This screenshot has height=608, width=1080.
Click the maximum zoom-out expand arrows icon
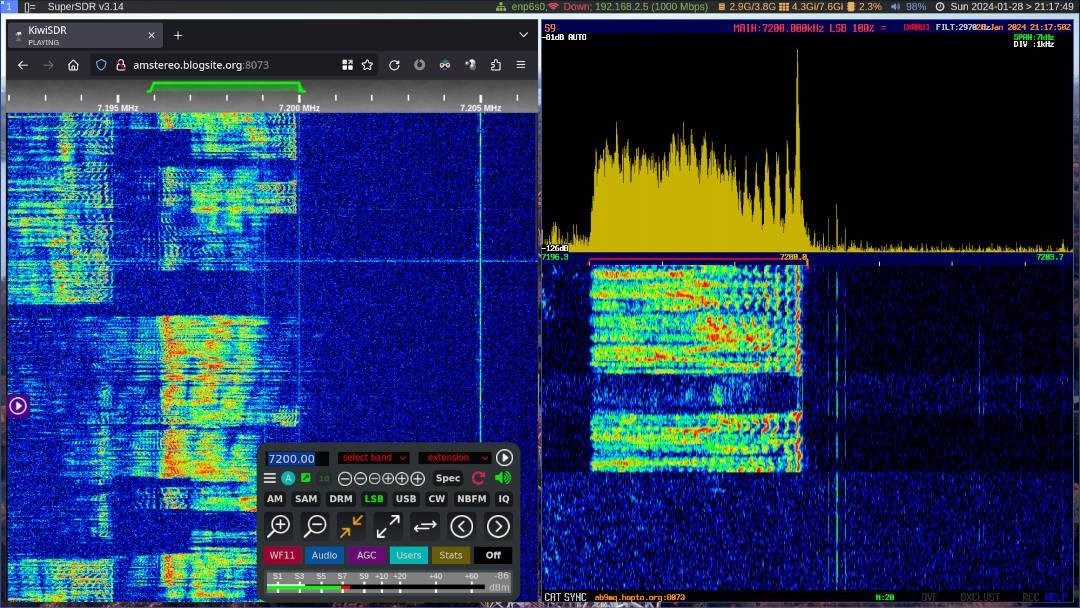pos(388,526)
